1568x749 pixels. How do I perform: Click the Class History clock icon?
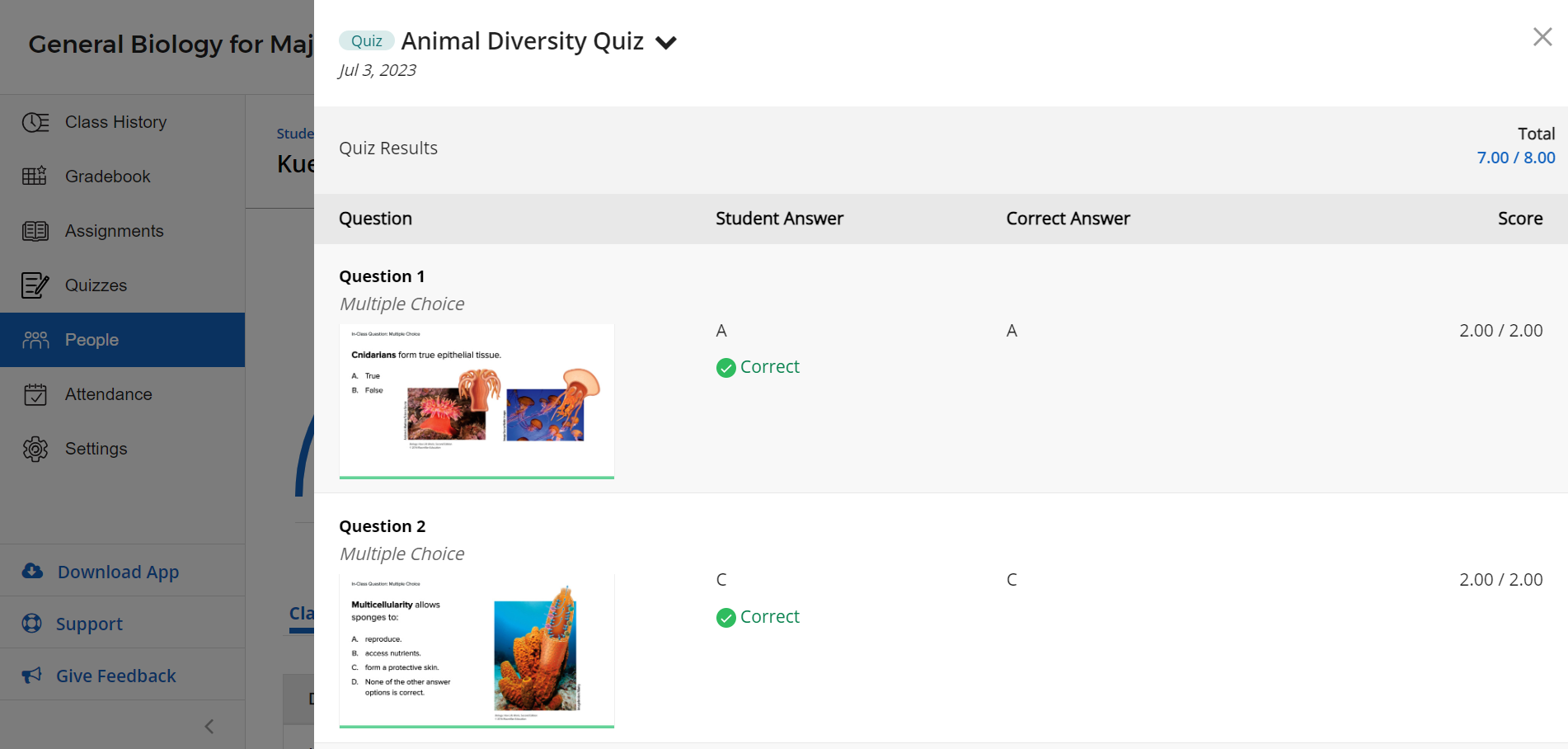click(x=35, y=122)
